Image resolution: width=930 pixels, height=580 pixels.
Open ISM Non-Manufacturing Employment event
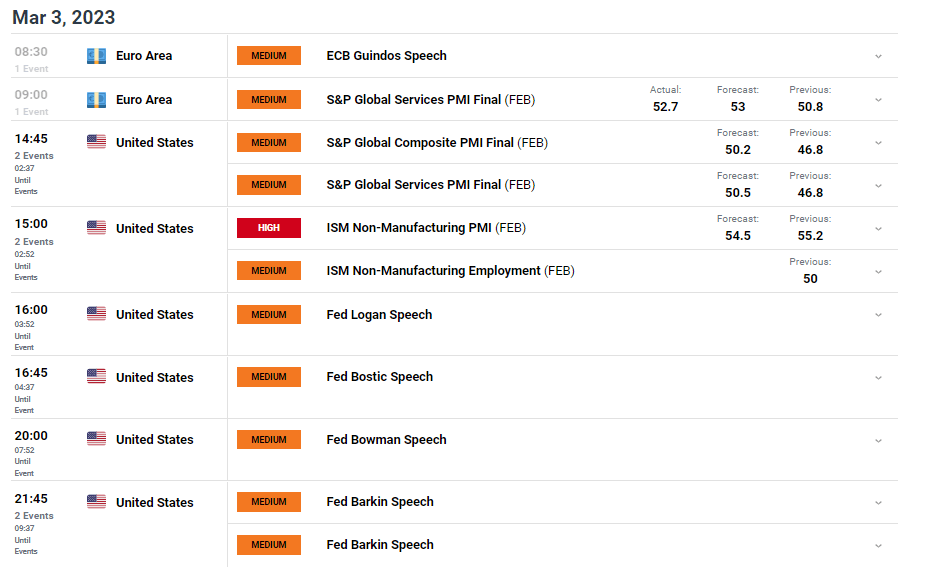(450, 271)
